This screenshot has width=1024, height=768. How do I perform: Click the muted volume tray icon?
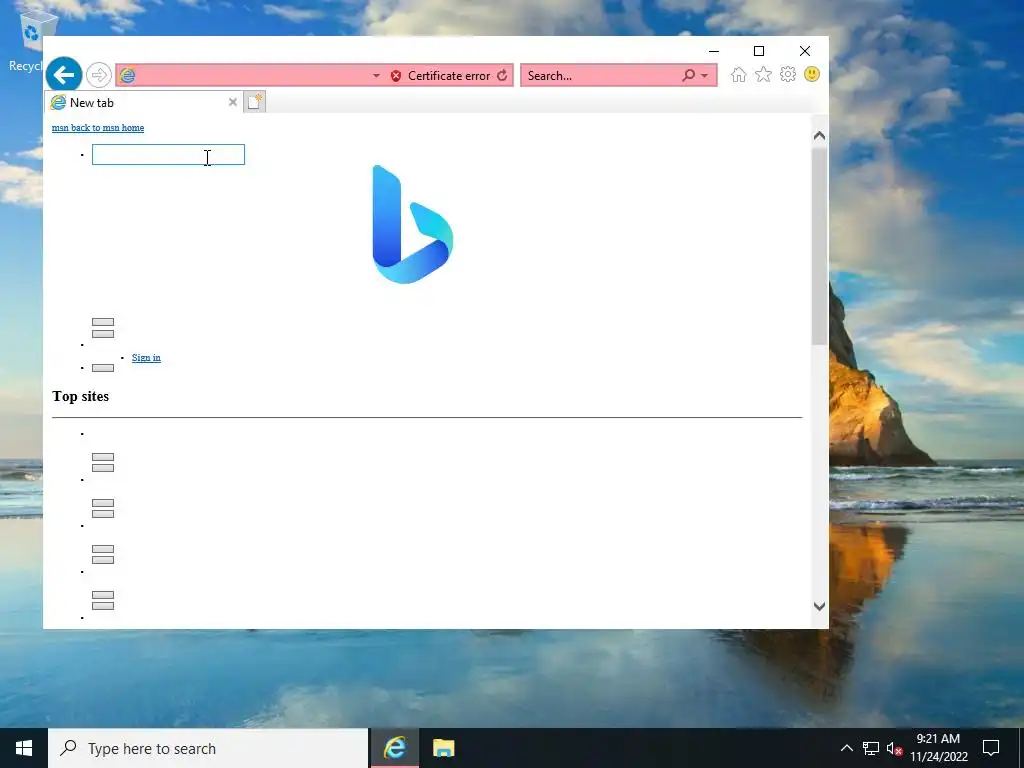tap(895, 748)
